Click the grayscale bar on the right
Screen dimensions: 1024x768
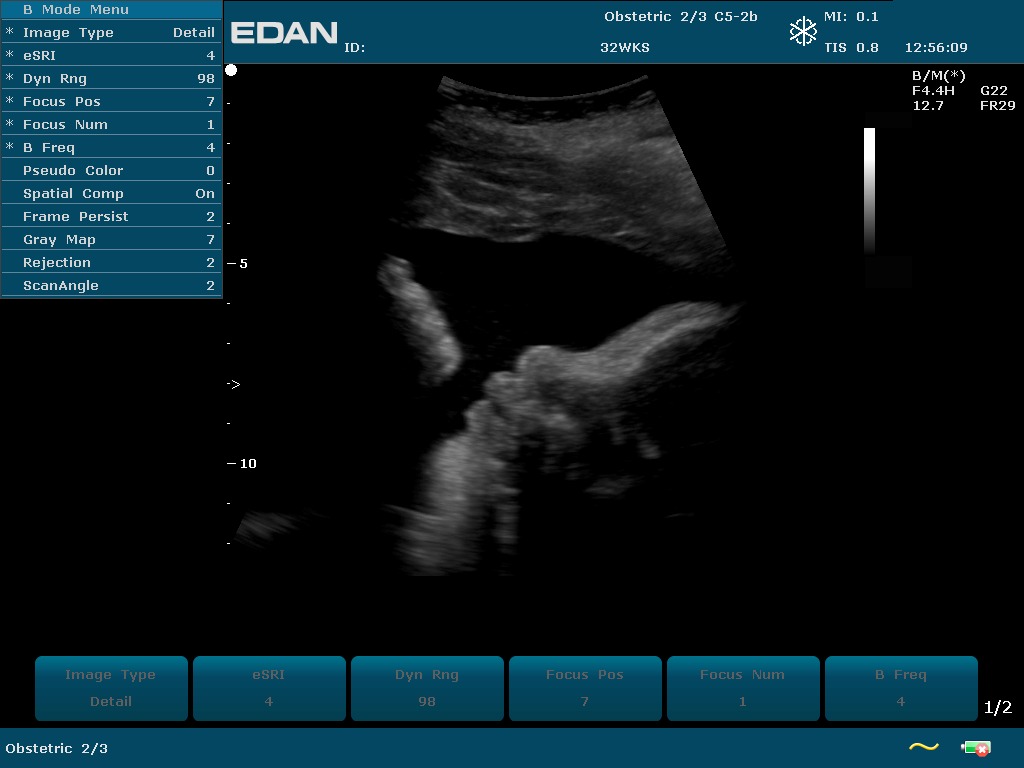[x=869, y=190]
